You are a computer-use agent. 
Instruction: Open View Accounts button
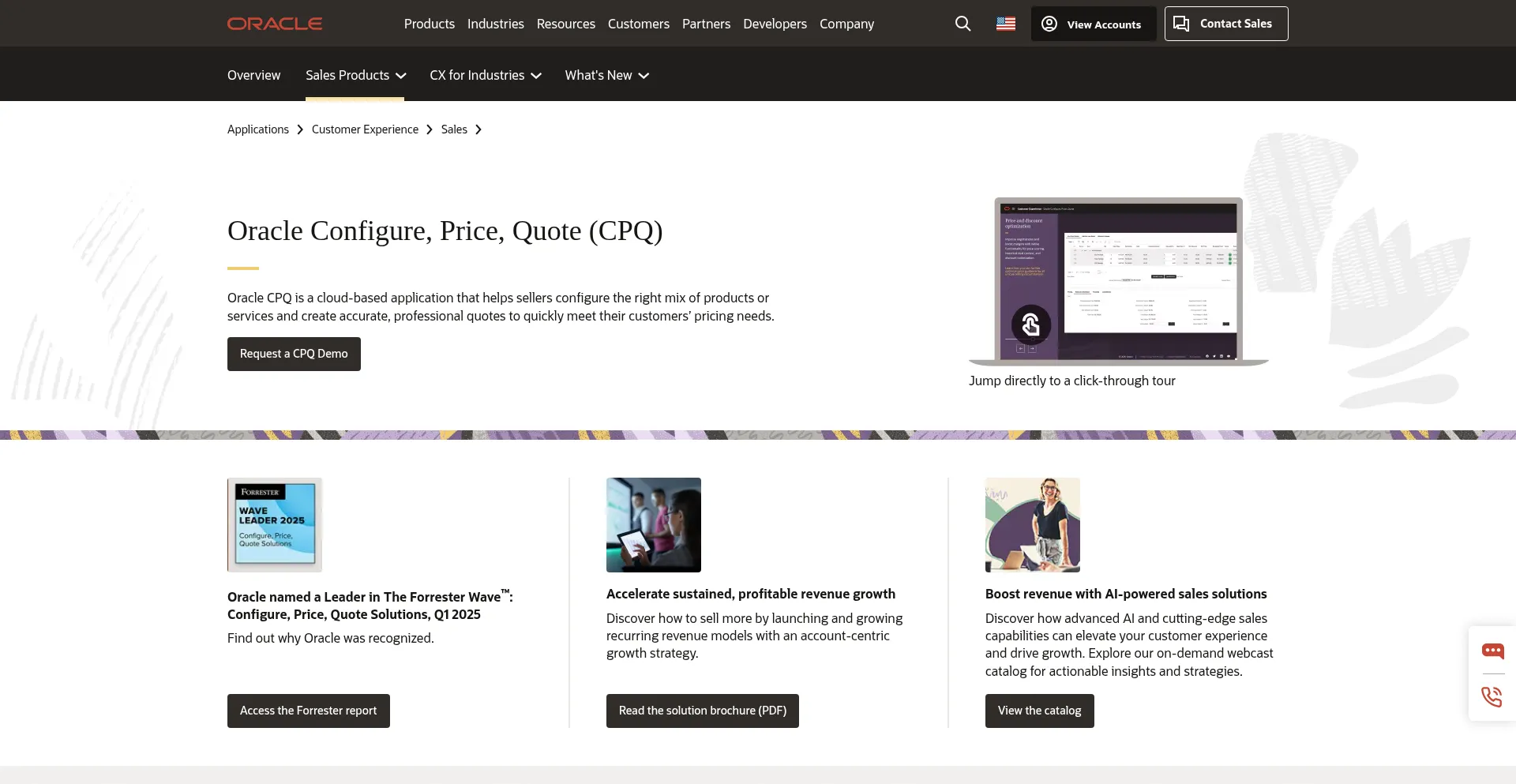pyautogui.click(x=1093, y=24)
